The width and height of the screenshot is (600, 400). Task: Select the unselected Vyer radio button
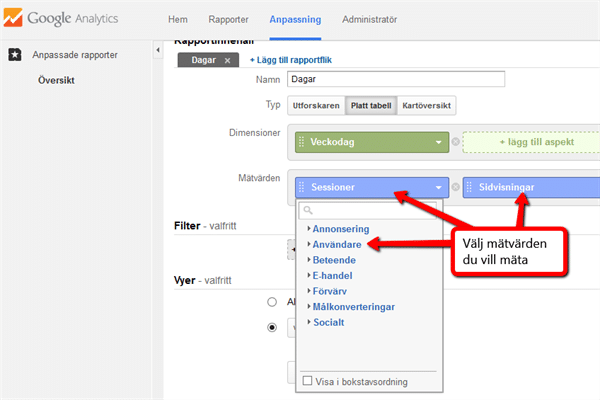coord(272,302)
